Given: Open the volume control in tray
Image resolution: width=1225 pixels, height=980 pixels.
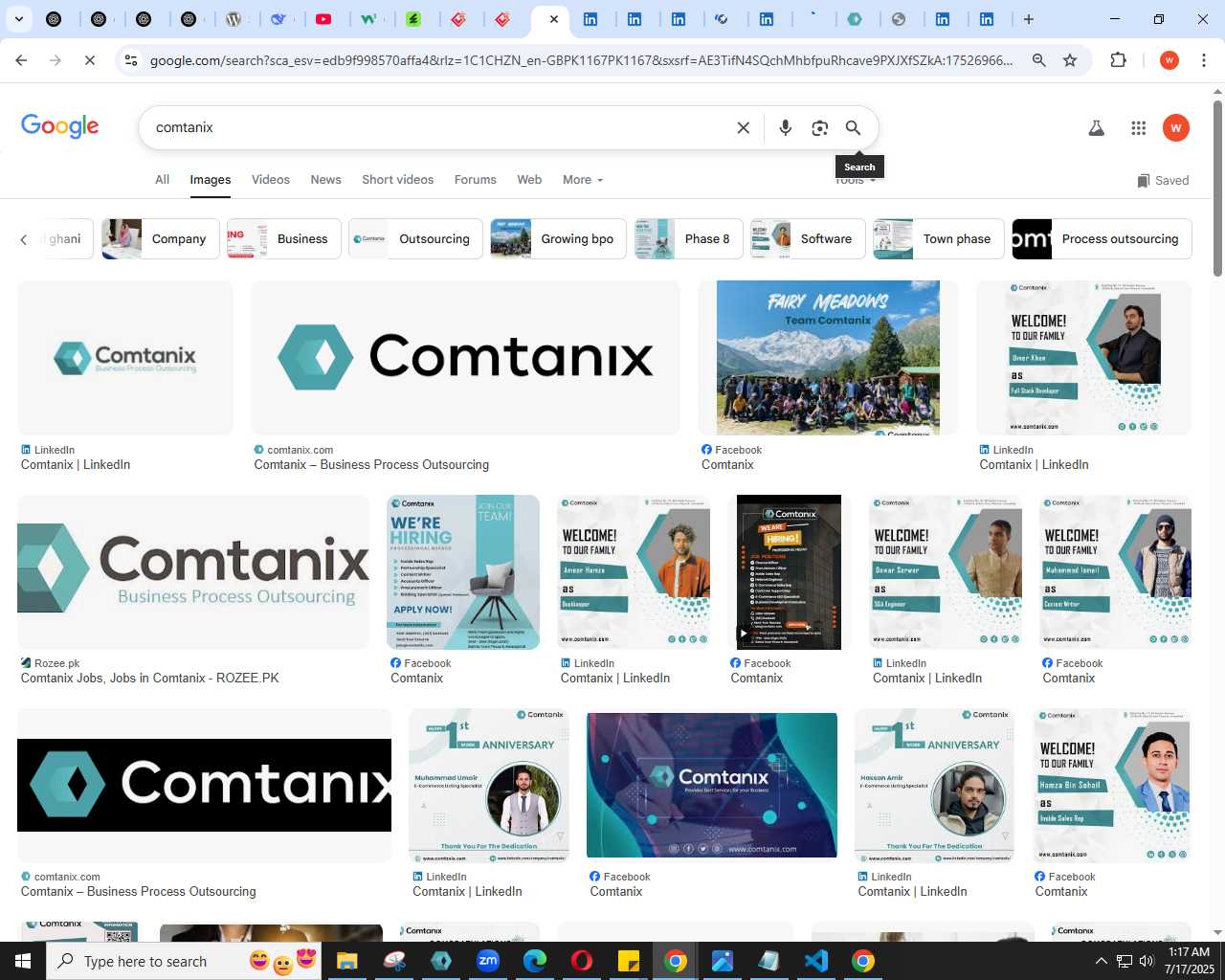Looking at the screenshot, I should click(1147, 961).
